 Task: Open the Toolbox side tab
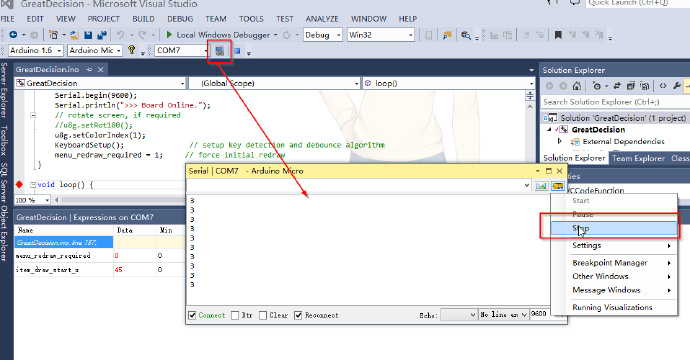[4, 140]
